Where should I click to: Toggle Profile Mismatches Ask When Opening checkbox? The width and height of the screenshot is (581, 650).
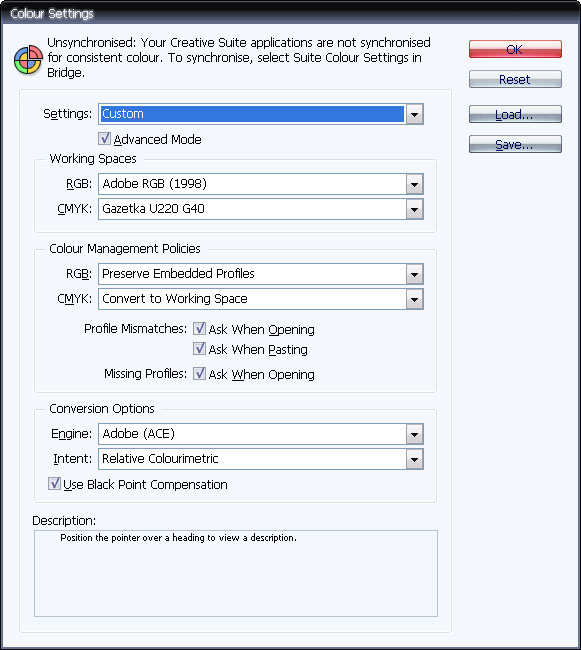tap(199, 329)
